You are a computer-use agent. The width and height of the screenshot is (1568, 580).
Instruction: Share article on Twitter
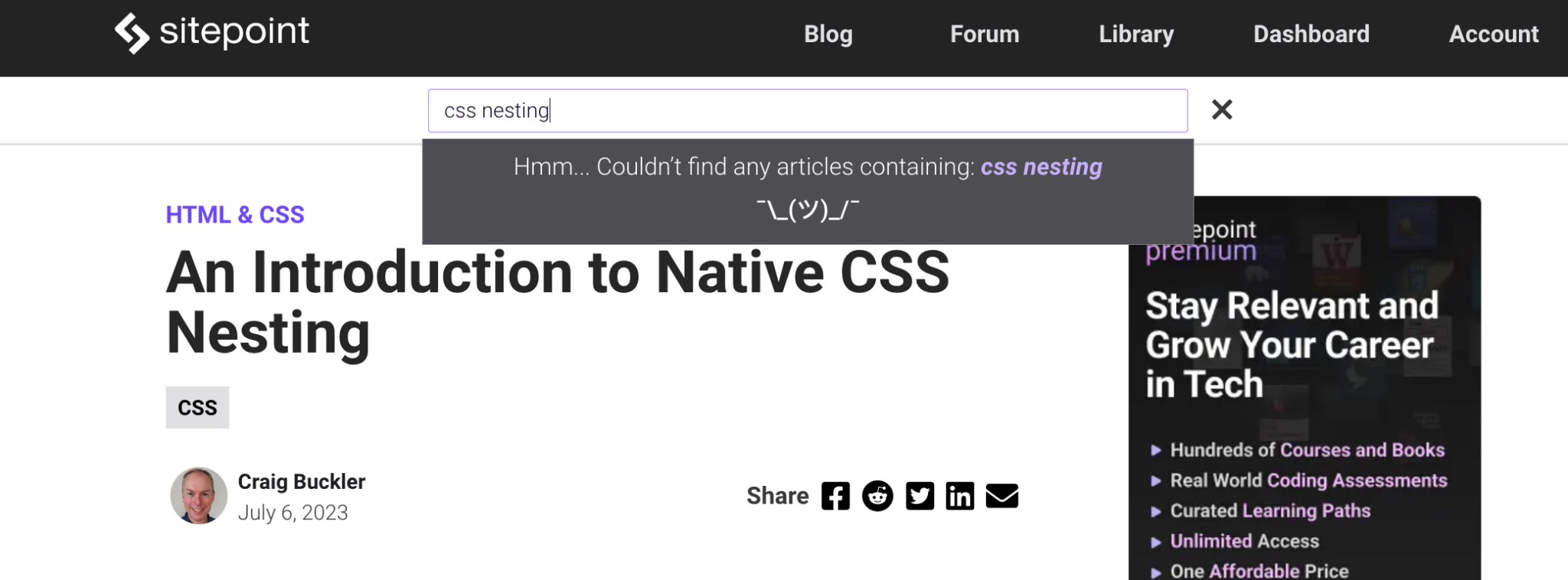(x=920, y=497)
